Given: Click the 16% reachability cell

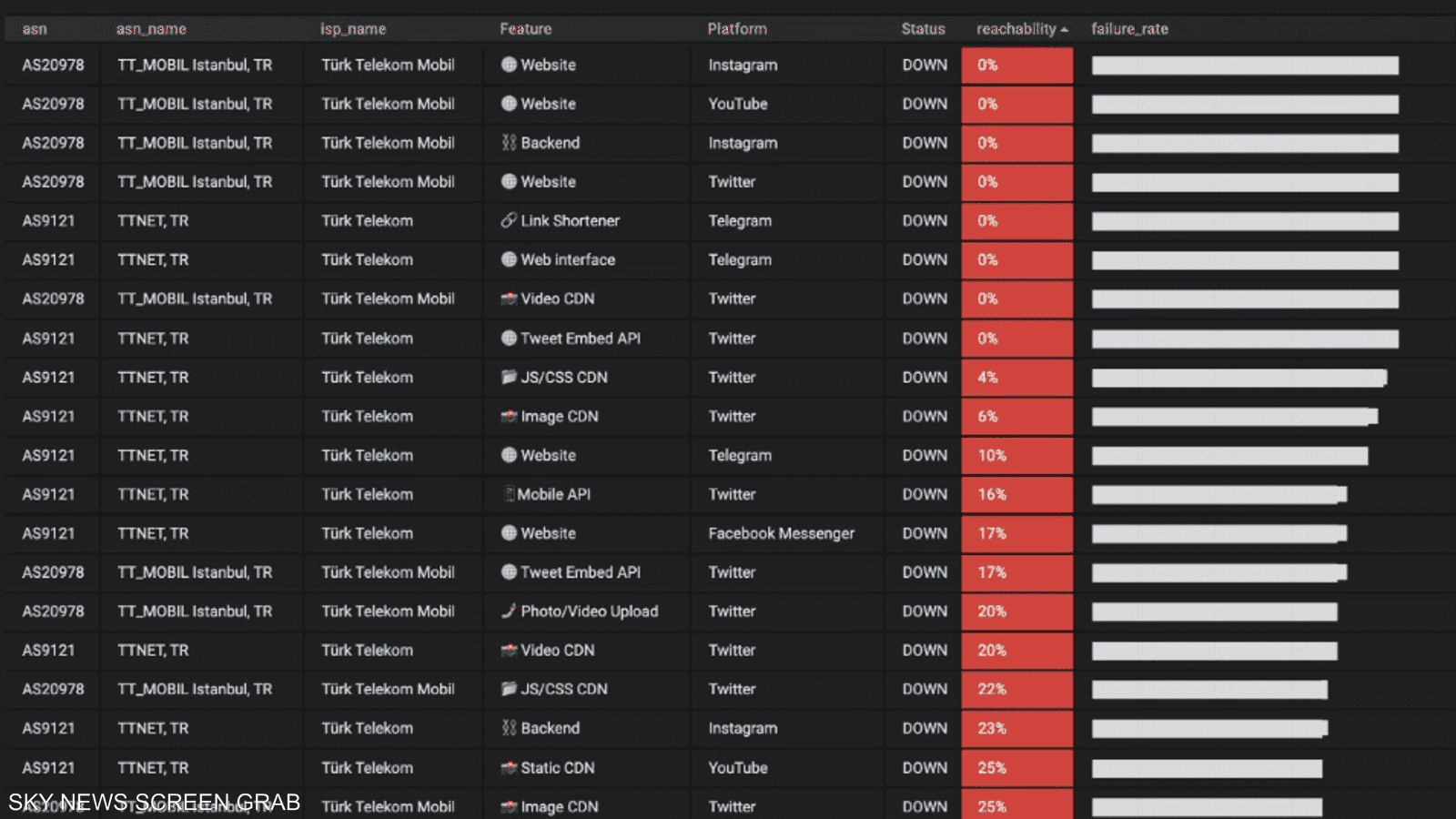Looking at the screenshot, I should pos(1017,494).
